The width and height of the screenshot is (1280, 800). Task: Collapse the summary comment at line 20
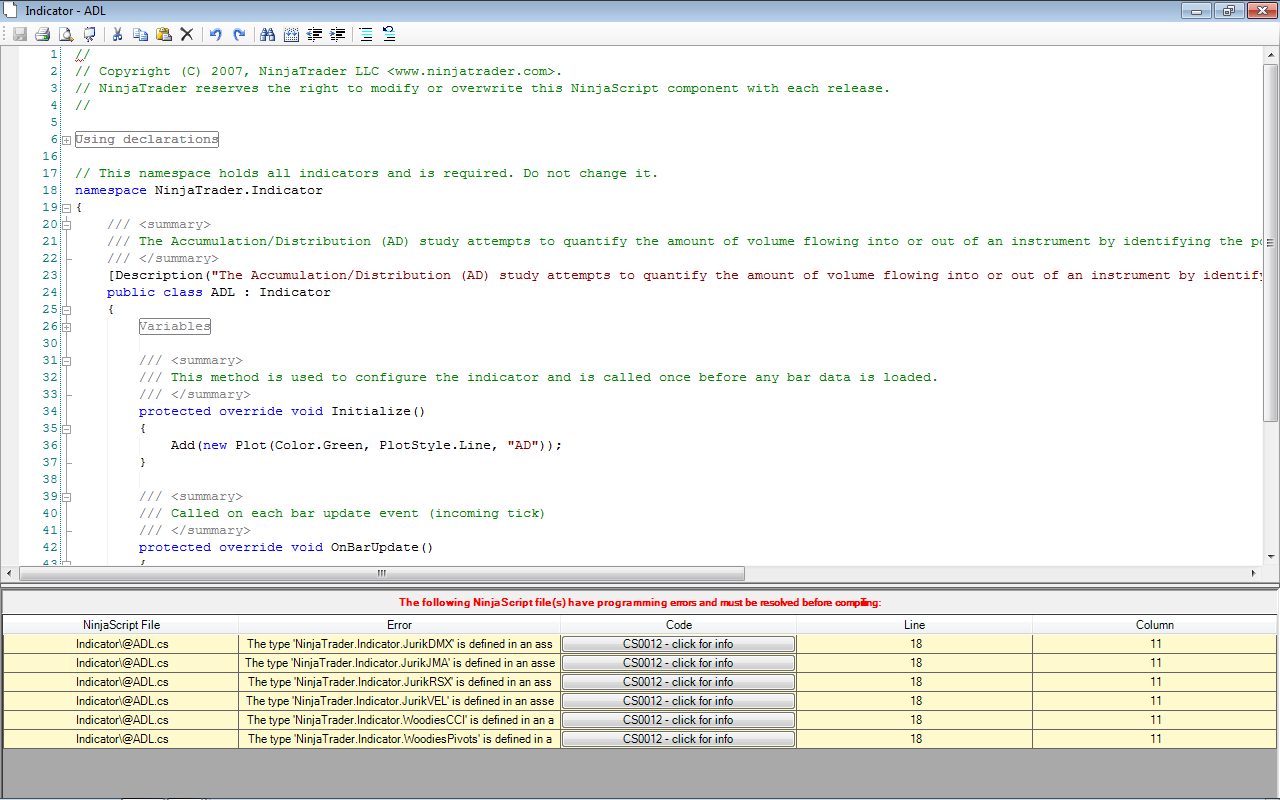click(x=66, y=225)
